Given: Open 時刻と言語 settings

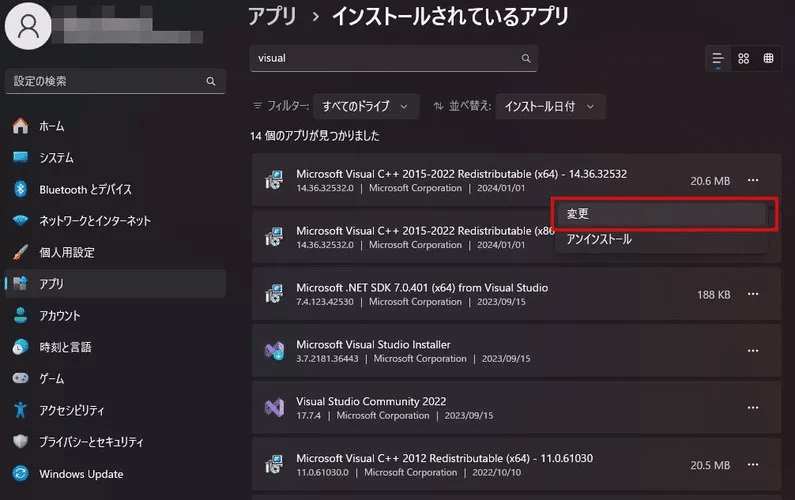Looking at the screenshot, I should click(x=115, y=347).
